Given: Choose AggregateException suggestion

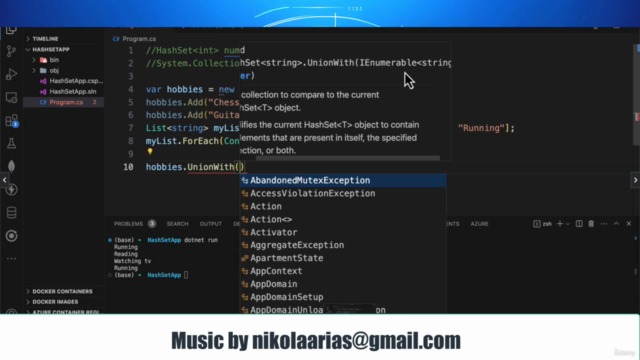Looking at the screenshot, I should (x=343, y=245).
